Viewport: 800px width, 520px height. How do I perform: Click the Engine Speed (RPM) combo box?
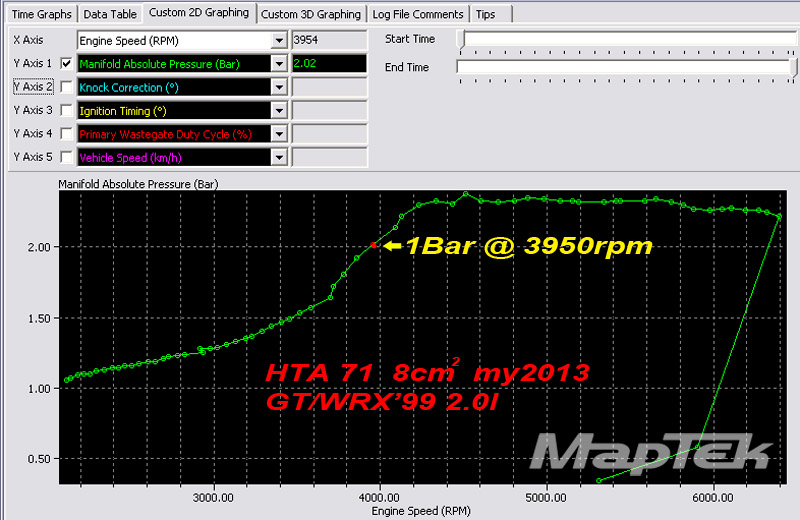182,41
